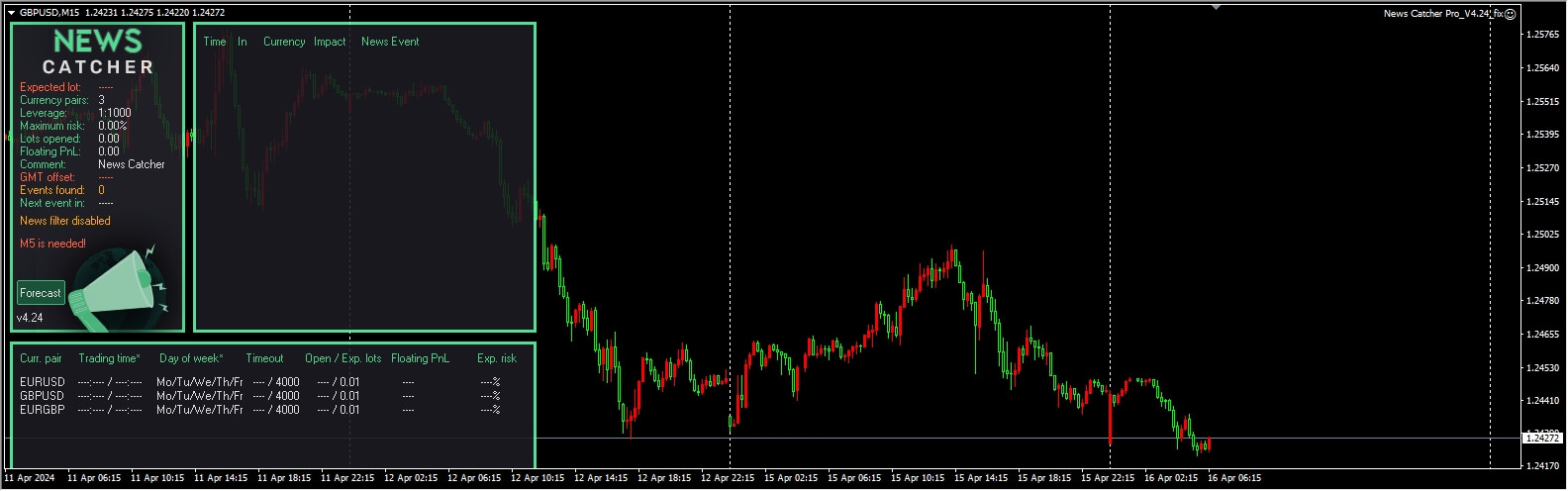Click the 'Lots opened:' label
1568x491 pixels.
coord(49,139)
